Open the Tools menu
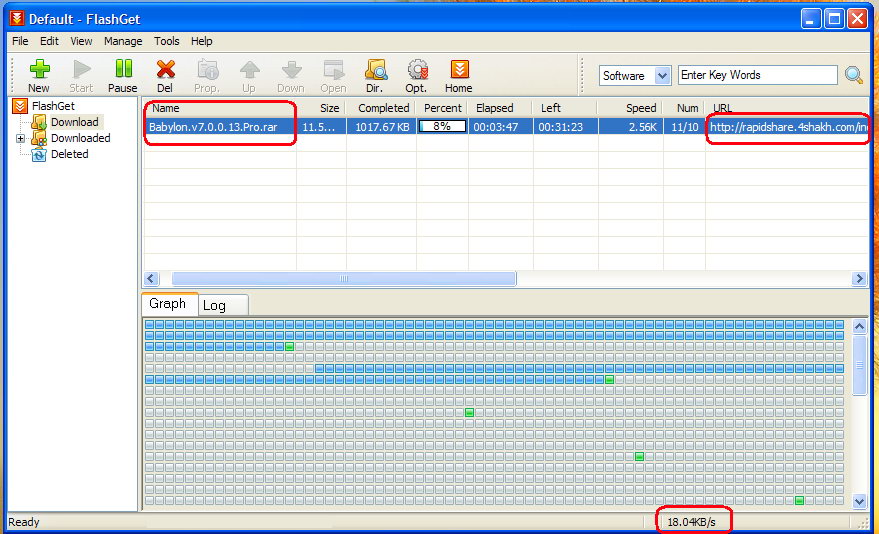The width and height of the screenshot is (879, 534). click(x=166, y=41)
